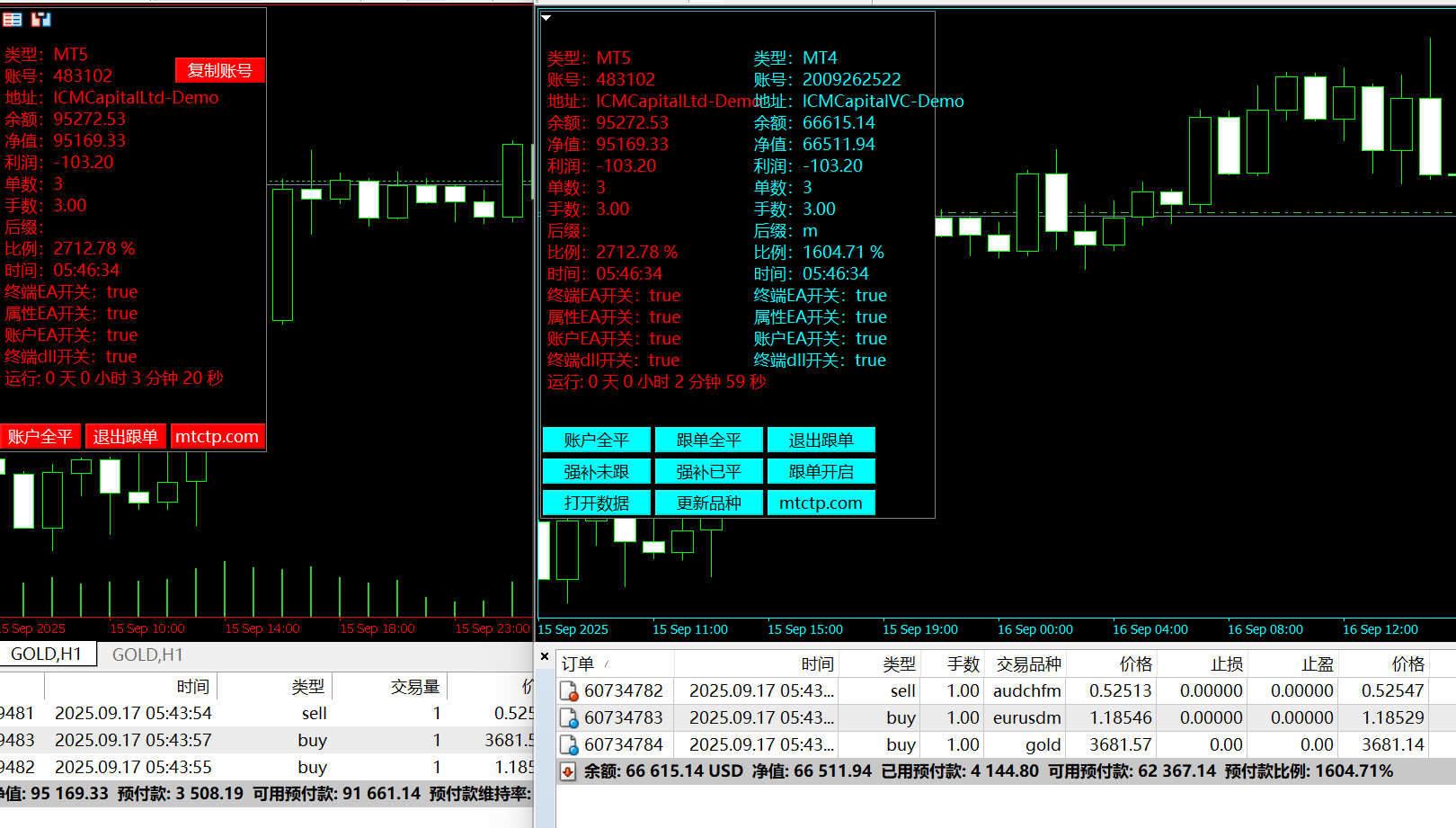The image size is (1456, 828).
Task: Click the red table-list icon at top left
Action: coord(13,19)
